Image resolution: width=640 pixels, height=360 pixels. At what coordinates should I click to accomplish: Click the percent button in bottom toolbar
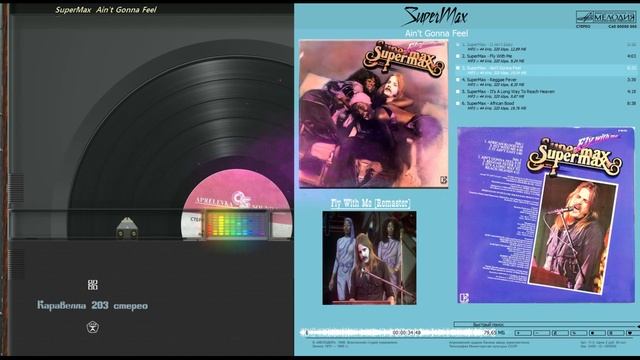579,333
